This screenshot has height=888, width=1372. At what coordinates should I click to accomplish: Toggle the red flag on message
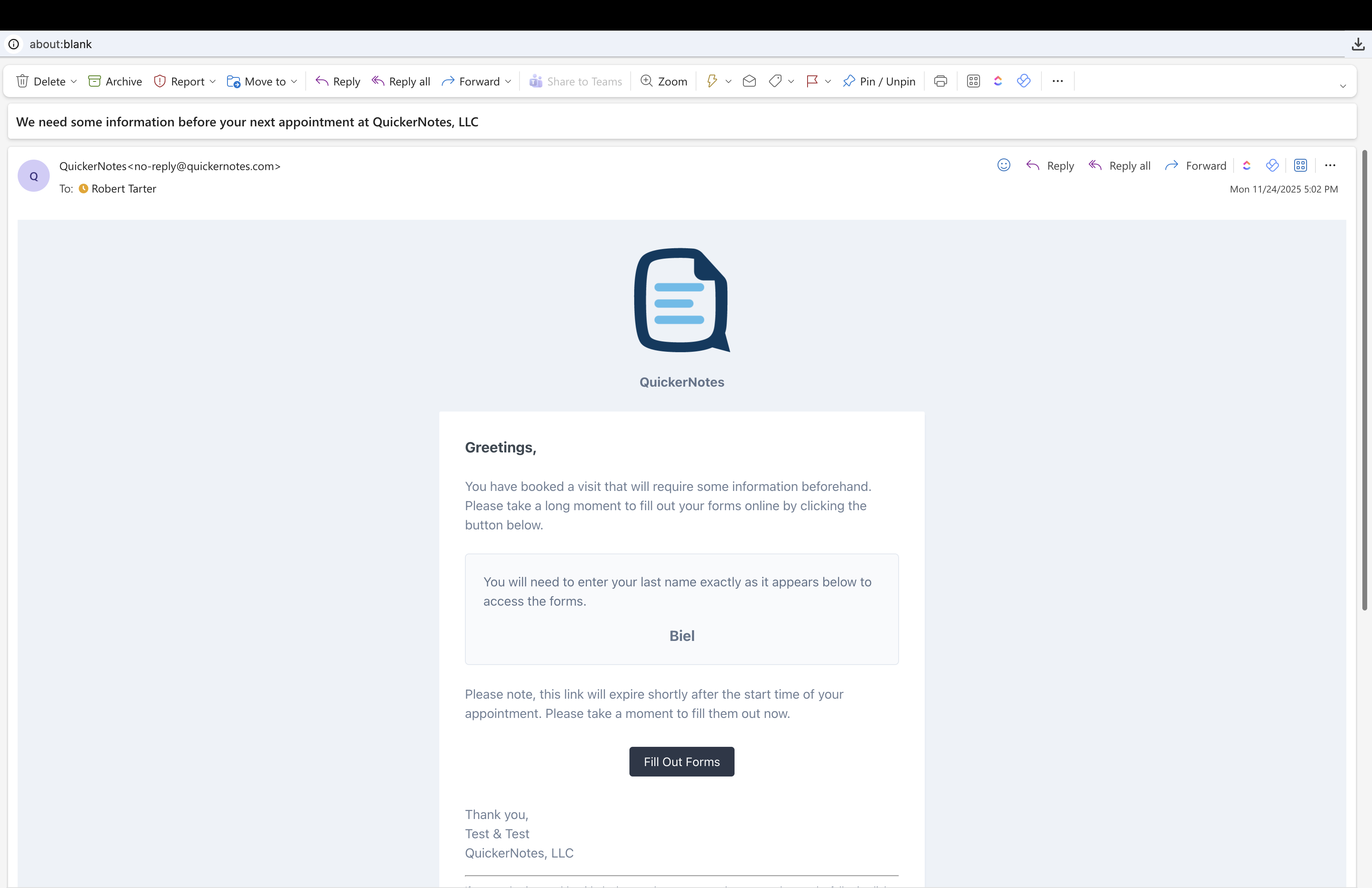(x=812, y=81)
